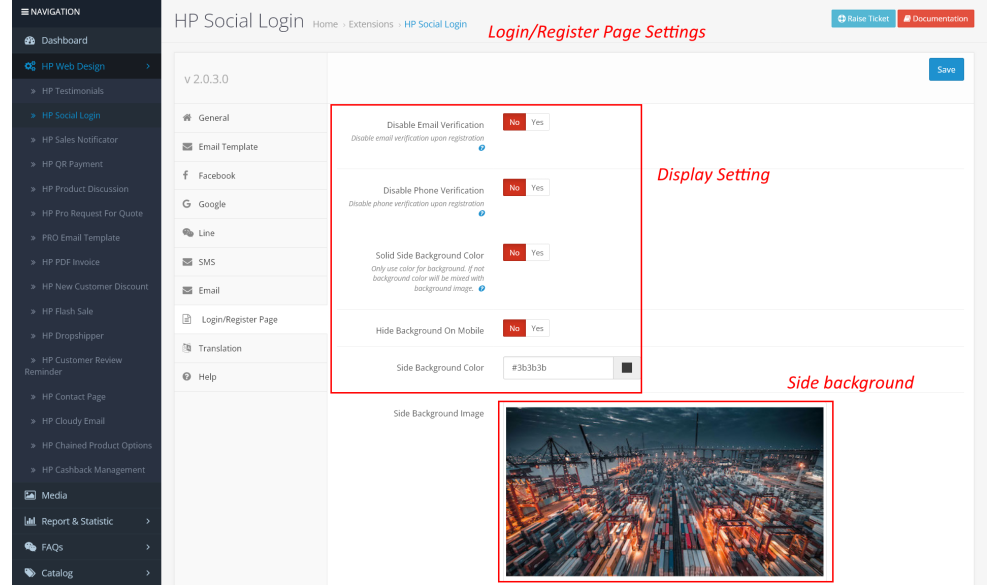Open the Documentation button

coord(936,19)
